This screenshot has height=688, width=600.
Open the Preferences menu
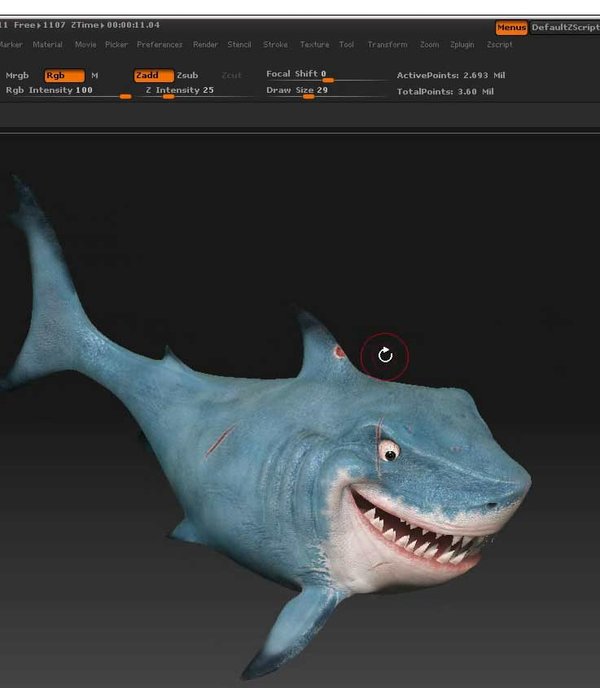tap(159, 44)
